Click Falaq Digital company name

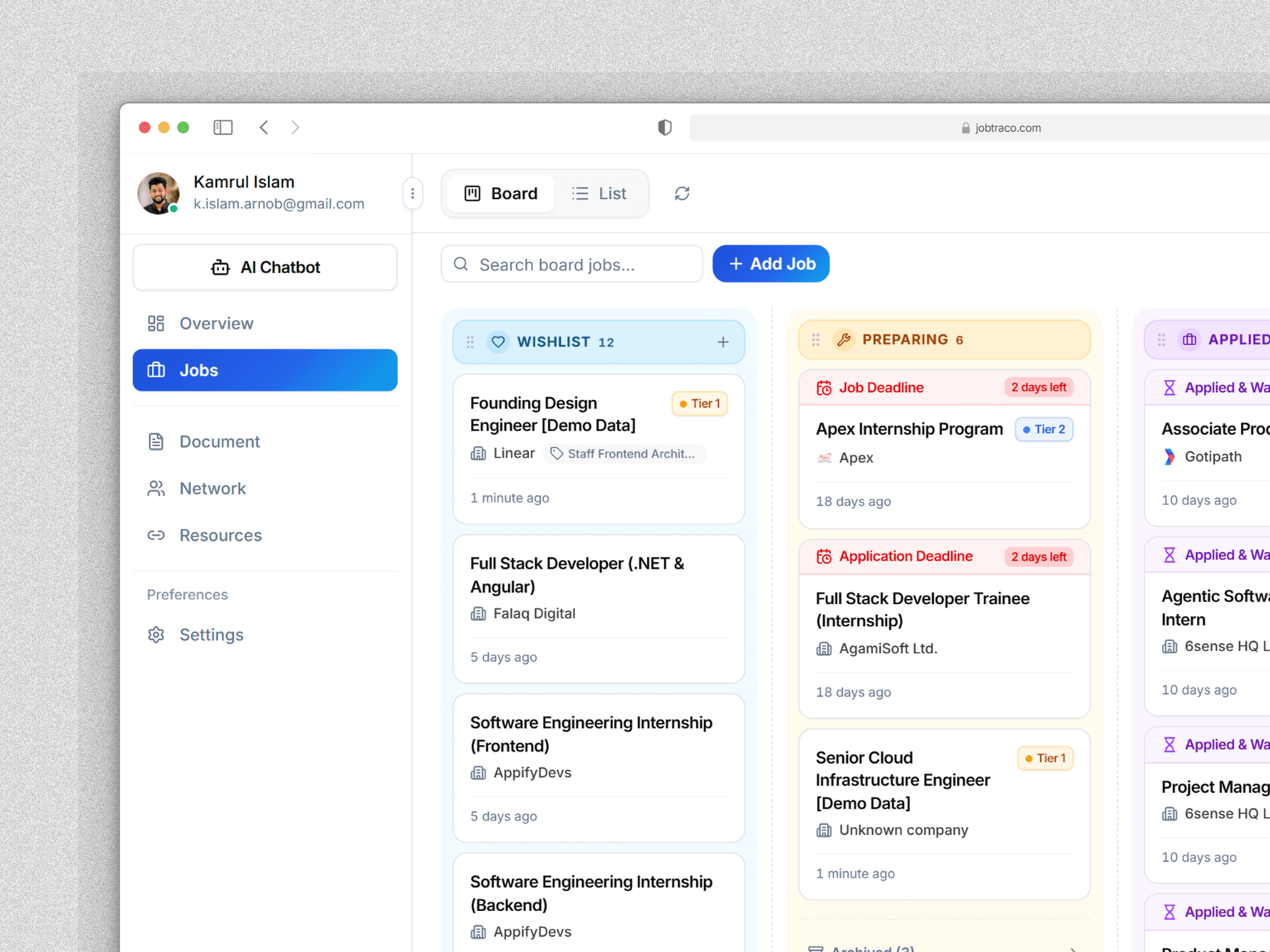coord(534,614)
